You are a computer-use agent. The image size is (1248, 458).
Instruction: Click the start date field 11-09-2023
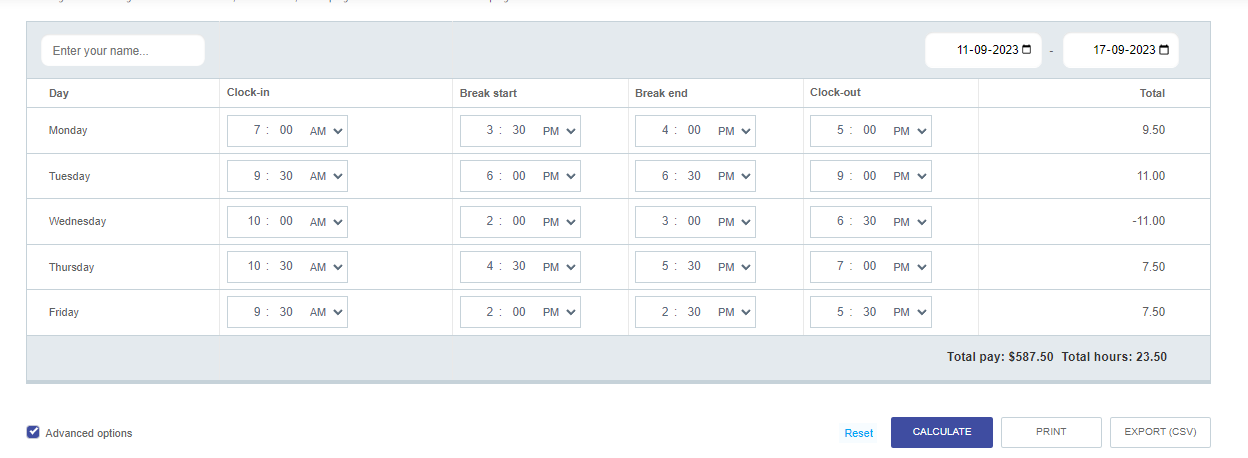click(983, 50)
